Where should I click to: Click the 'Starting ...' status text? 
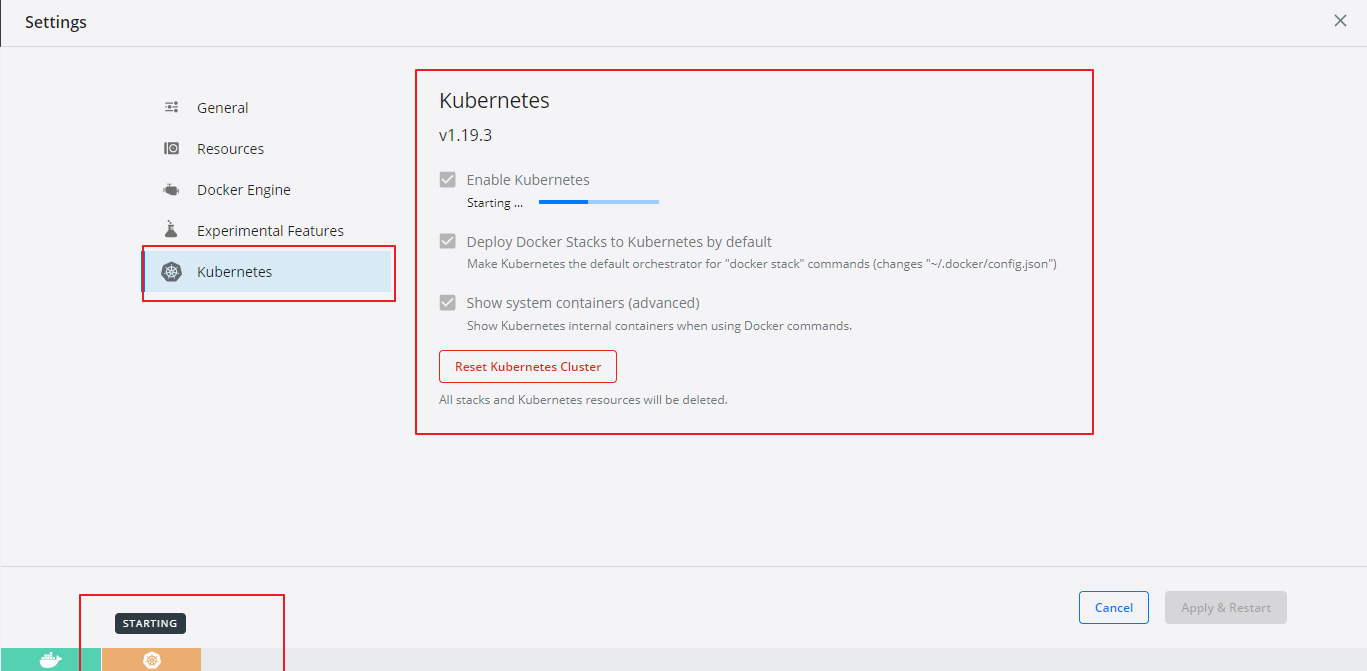495,203
